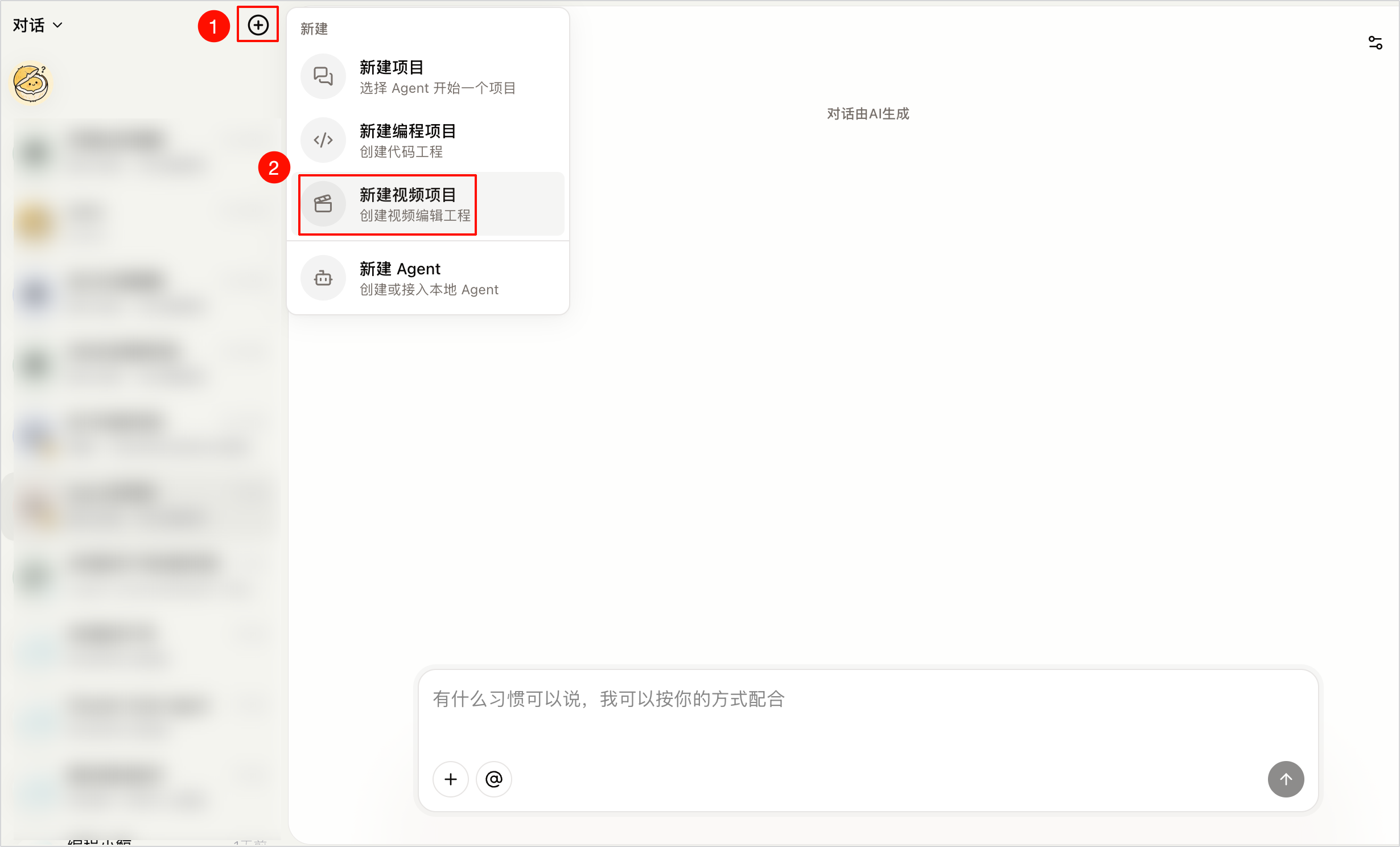The width and height of the screenshot is (1400, 847).
Task: Open the settings sliders icon top right
Action: (x=1375, y=43)
